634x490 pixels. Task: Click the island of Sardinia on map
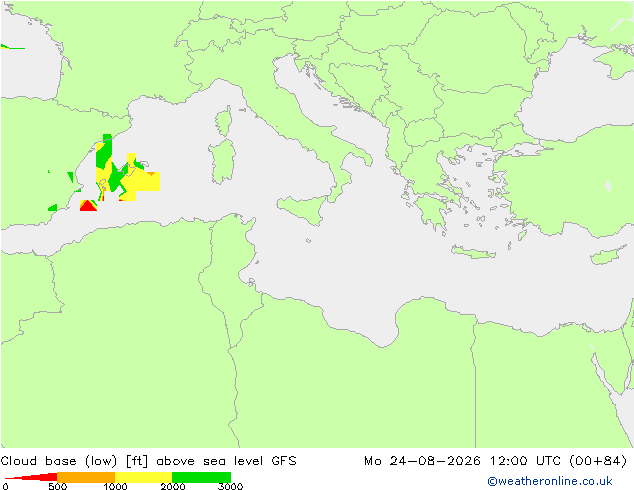(222, 162)
